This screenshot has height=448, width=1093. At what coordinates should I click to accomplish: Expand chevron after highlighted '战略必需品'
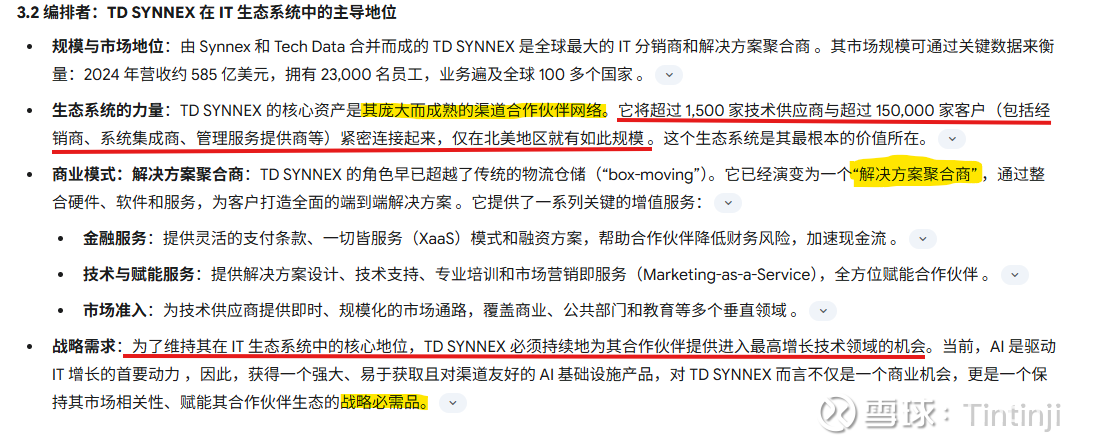453,403
